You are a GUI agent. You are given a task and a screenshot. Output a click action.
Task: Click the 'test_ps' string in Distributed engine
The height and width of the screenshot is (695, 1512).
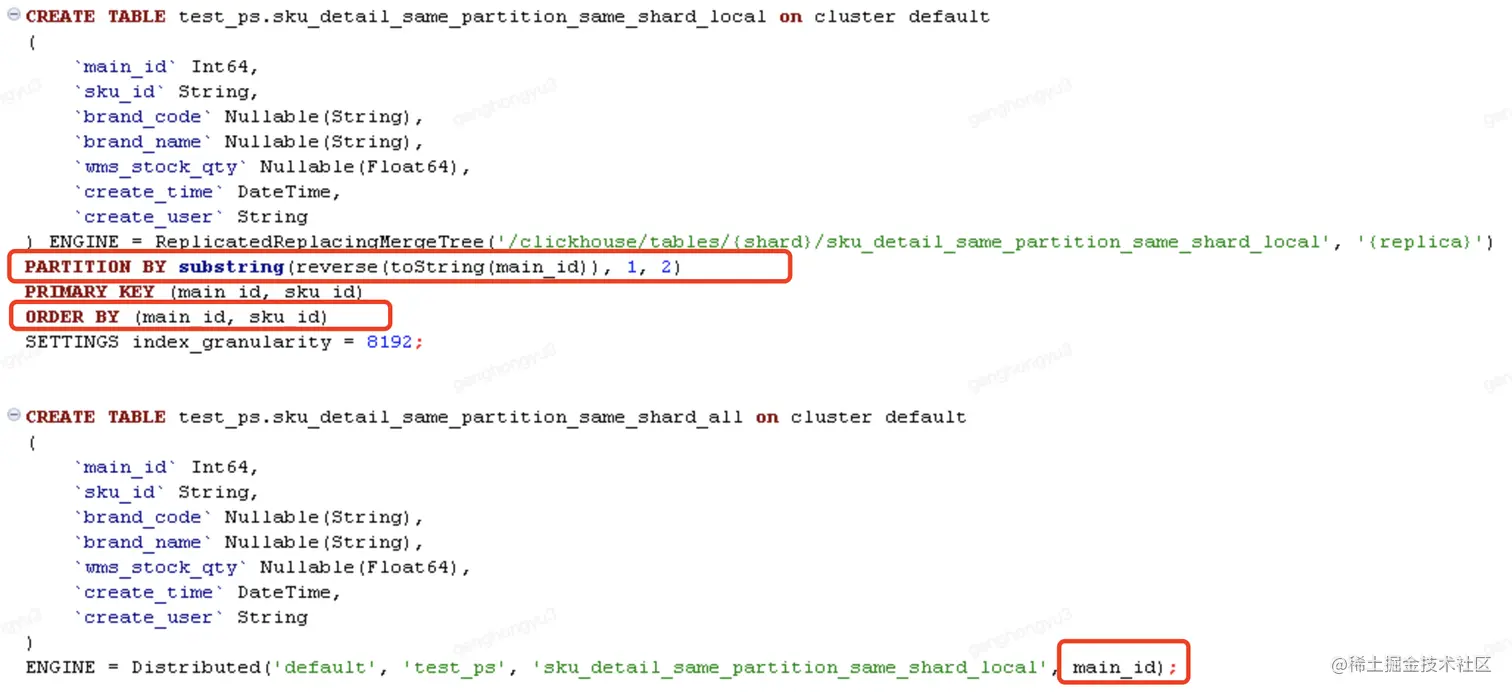tap(457, 667)
